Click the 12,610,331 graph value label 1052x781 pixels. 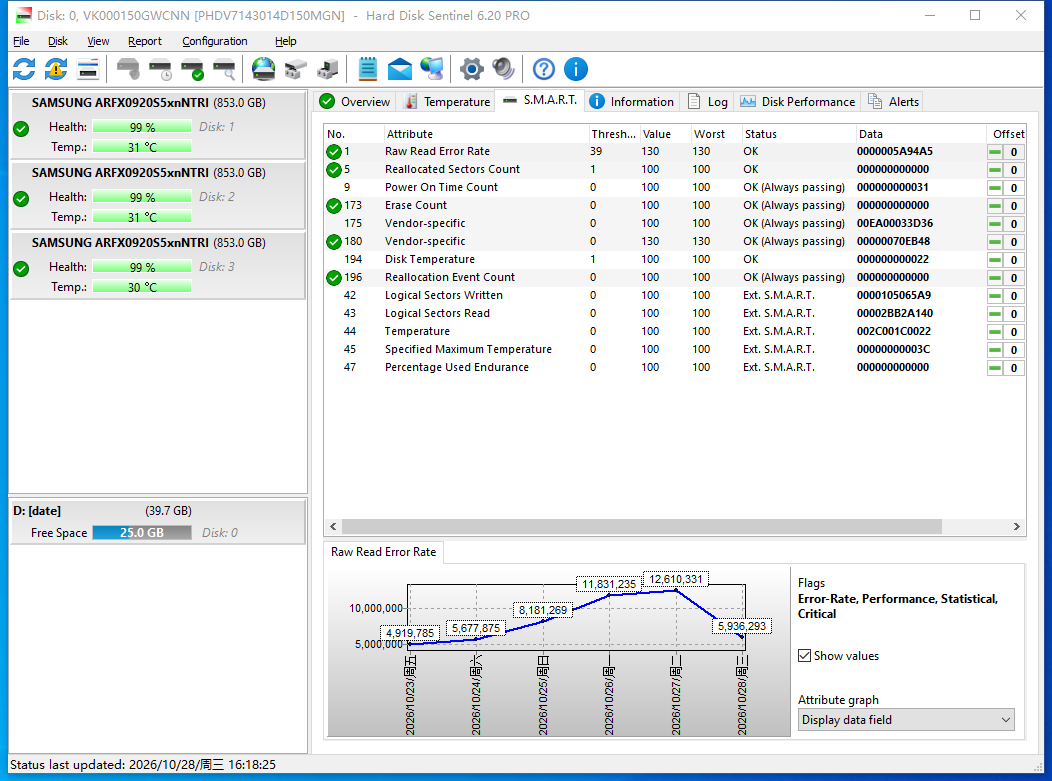[676, 579]
